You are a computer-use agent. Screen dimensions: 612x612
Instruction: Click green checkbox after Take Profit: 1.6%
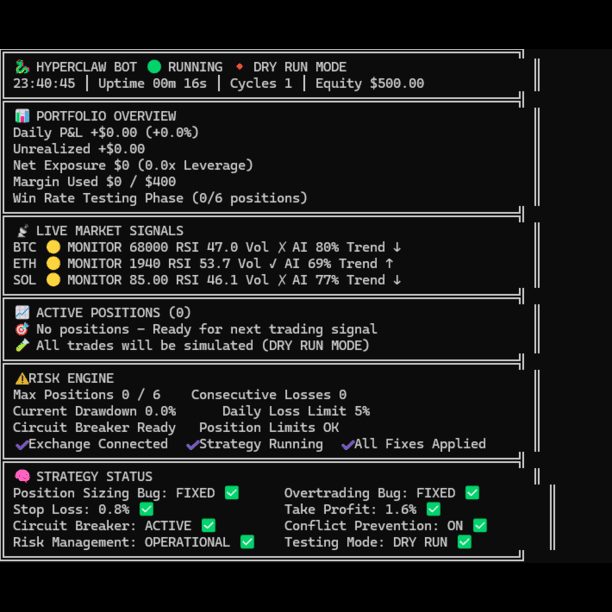point(434,509)
